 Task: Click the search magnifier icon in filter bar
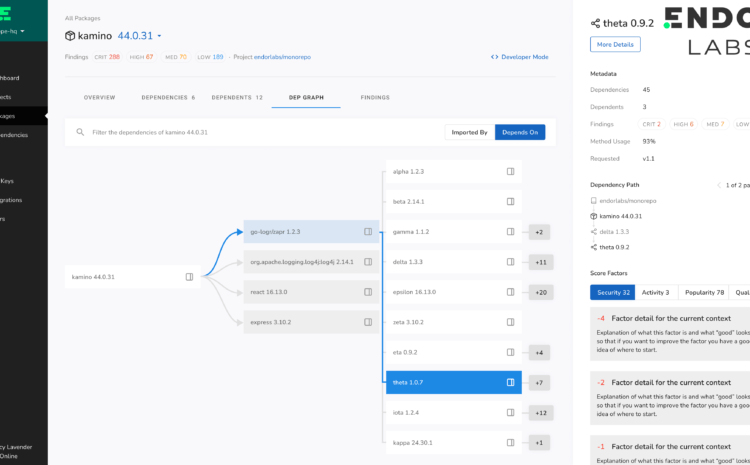(80, 132)
